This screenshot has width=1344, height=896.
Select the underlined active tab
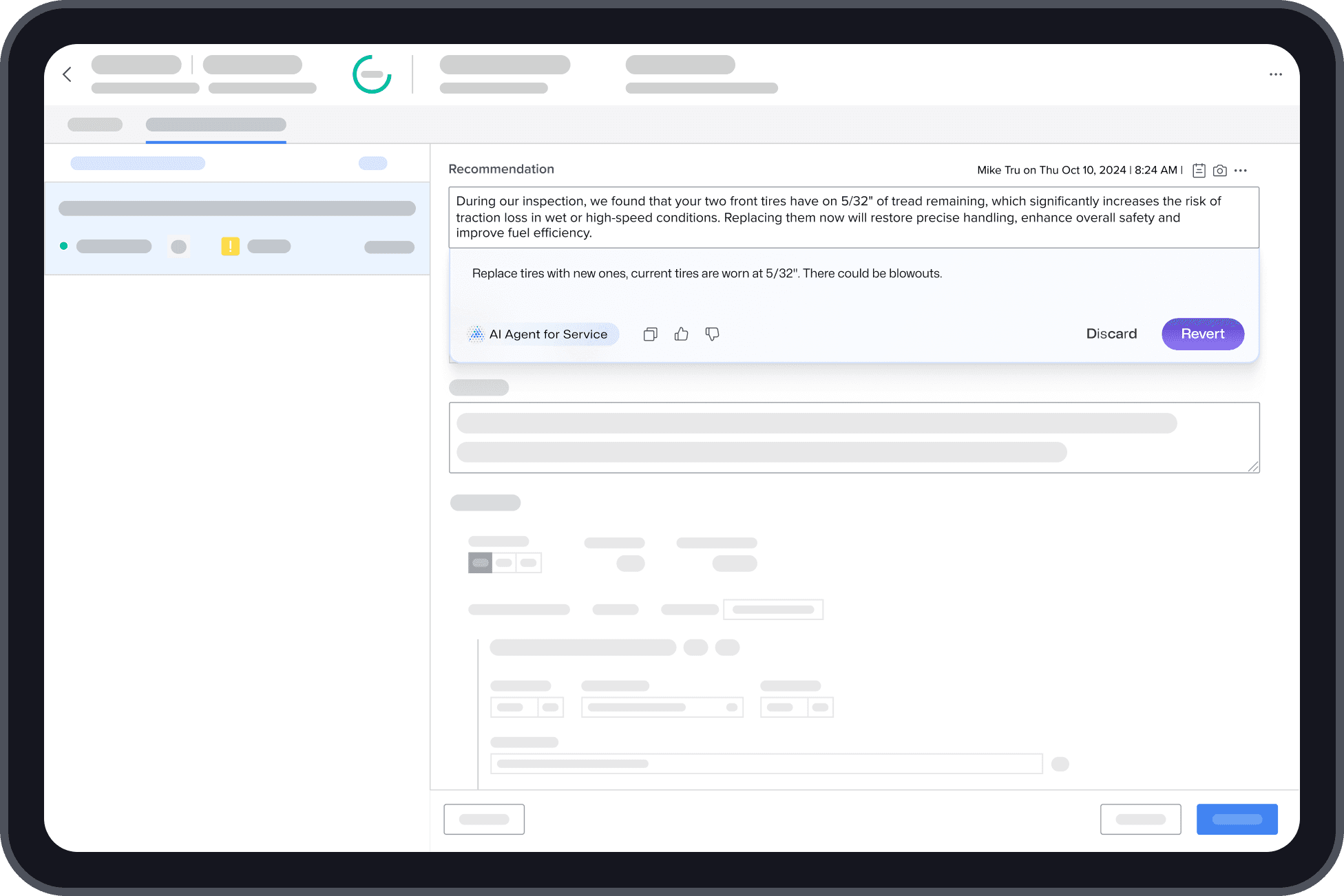click(216, 125)
